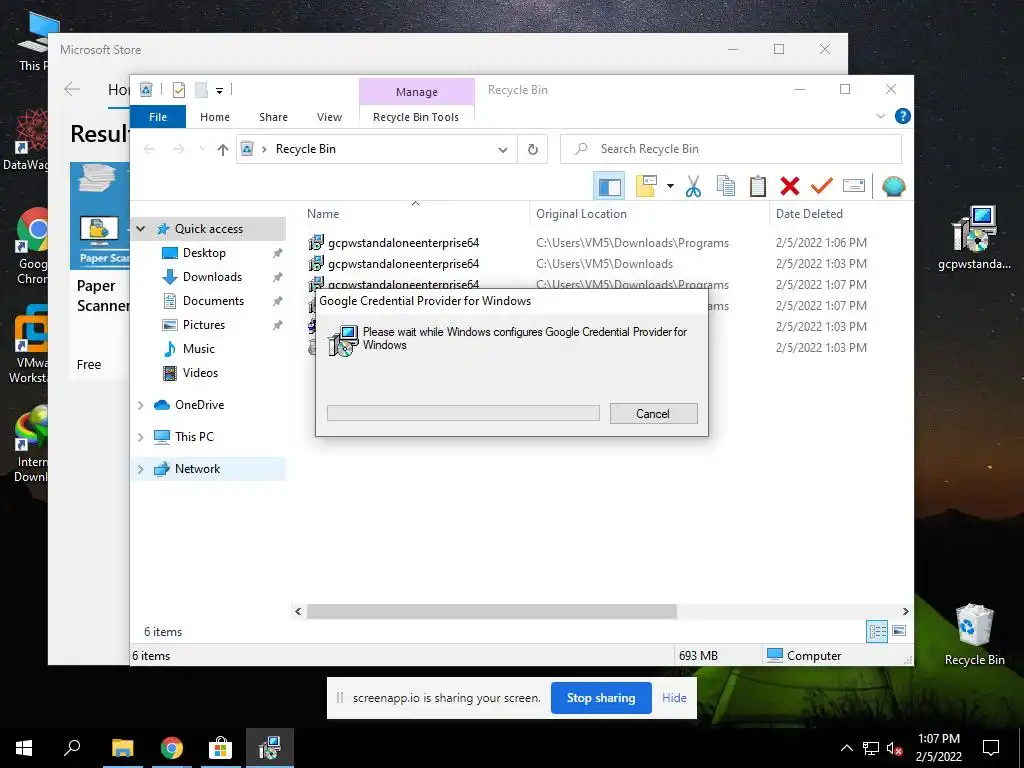Image resolution: width=1024 pixels, height=768 pixels.
Task: Click the Refresh button in address bar
Action: point(533,150)
